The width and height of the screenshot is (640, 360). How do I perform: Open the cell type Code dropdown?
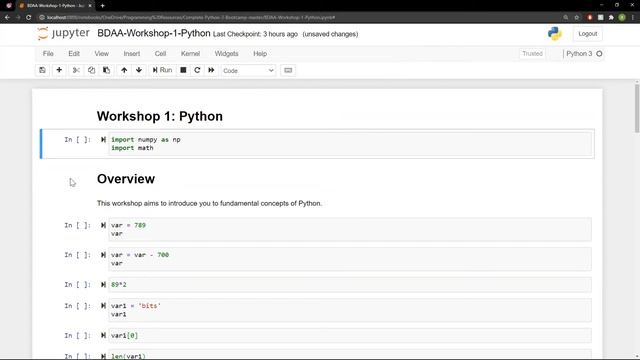[248, 71]
